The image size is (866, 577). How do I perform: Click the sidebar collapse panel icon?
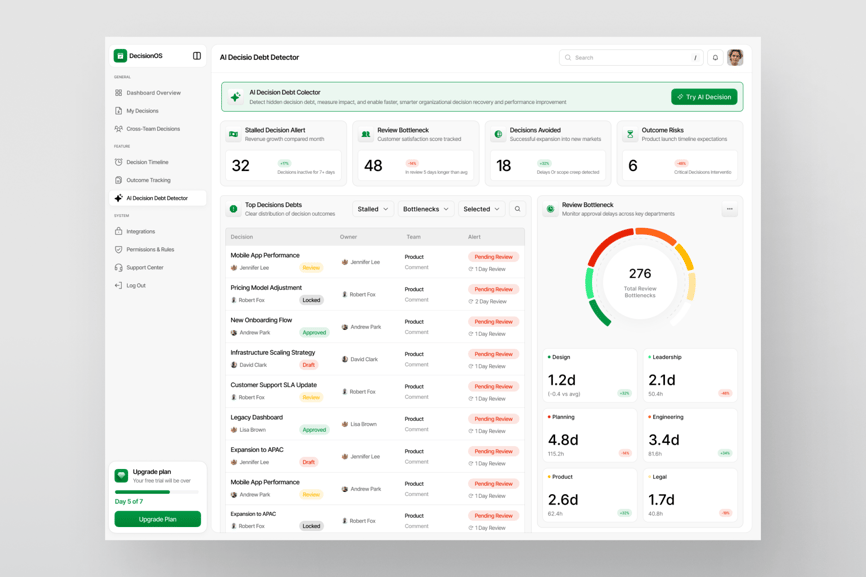point(197,56)
